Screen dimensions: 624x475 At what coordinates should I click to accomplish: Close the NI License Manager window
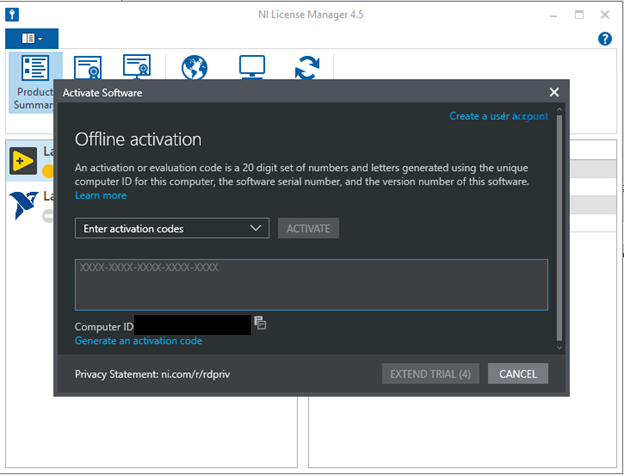pos(605,15)
